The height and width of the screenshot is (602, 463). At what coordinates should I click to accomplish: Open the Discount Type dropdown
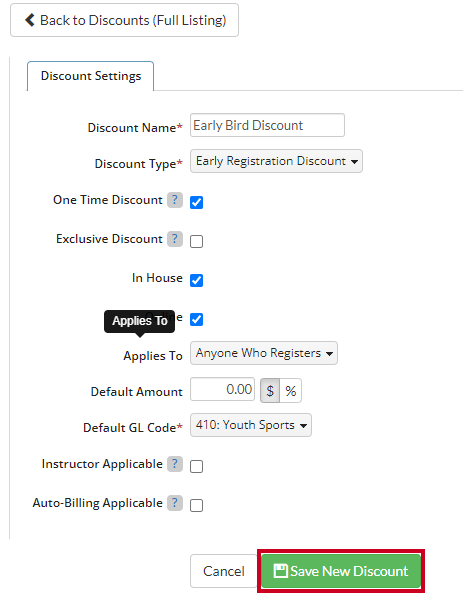click(276, 161)
